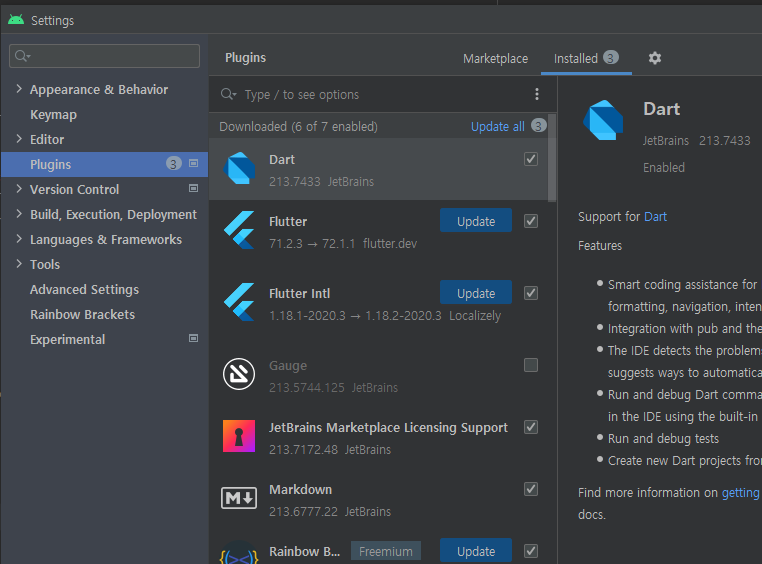762x564 pixels.
Task: Select Plugins in the settings tree
Action: 104,164
